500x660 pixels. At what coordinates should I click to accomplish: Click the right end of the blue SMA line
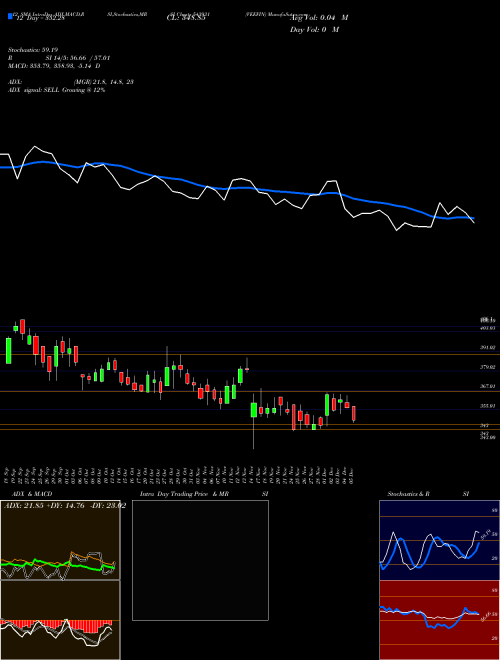tap(473, 218)
